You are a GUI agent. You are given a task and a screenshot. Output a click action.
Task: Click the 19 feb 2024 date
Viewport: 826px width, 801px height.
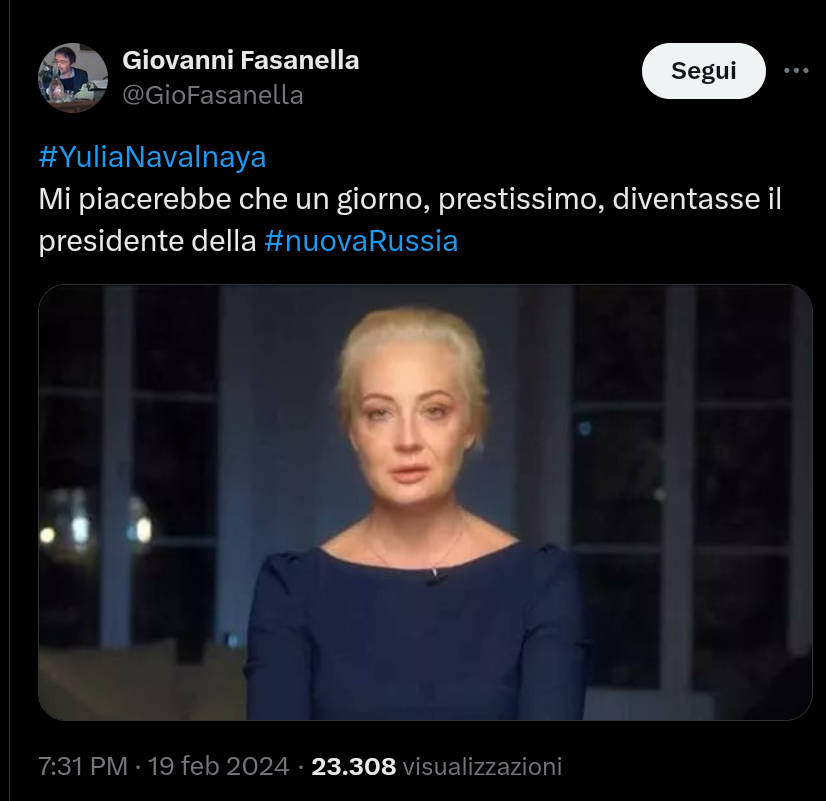pos(220,767)
